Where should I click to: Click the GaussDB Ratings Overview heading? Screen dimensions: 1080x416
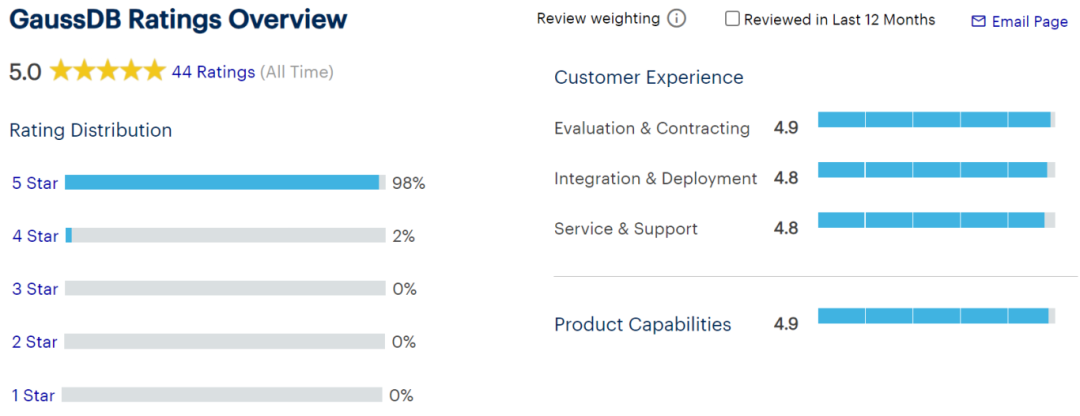(179, 19)
